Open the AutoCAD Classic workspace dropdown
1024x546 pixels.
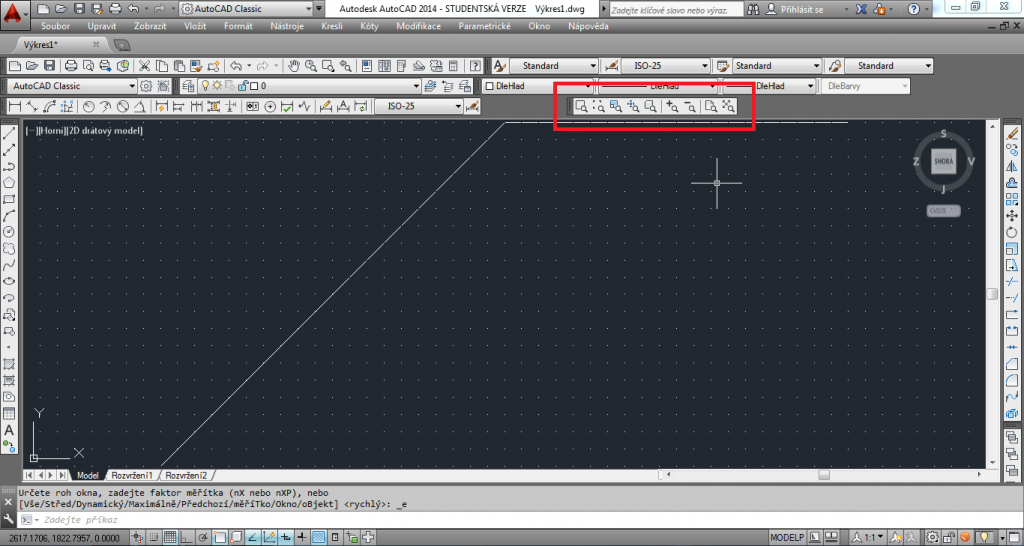[71, 86]
